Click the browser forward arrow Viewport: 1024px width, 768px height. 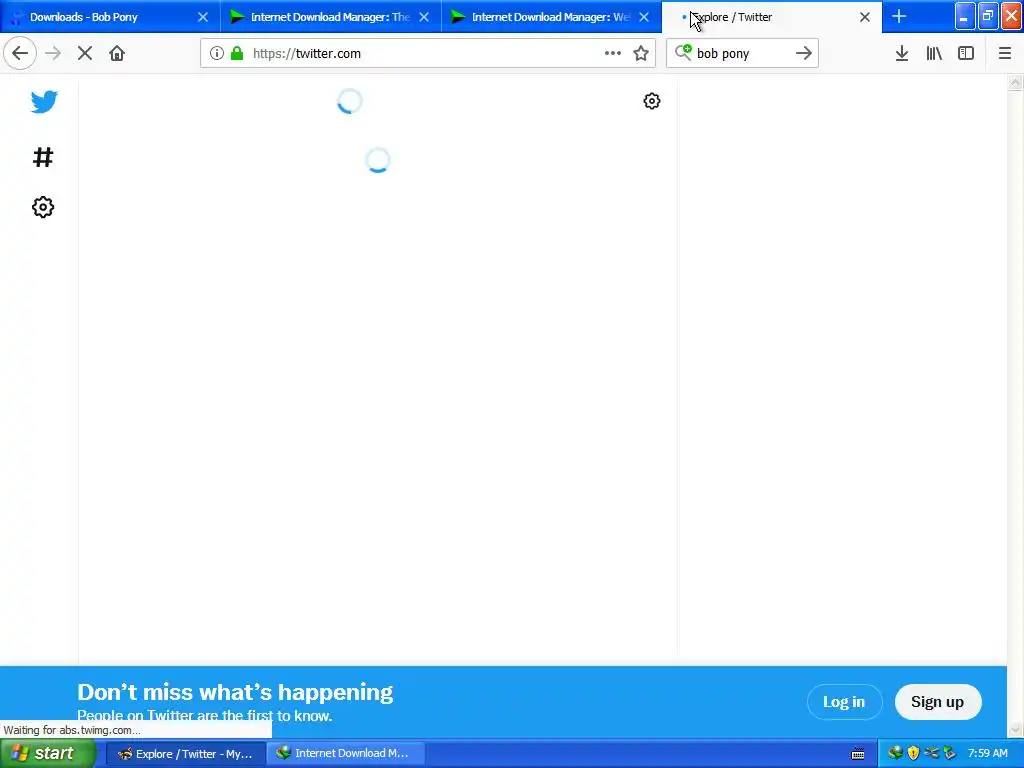53,54
